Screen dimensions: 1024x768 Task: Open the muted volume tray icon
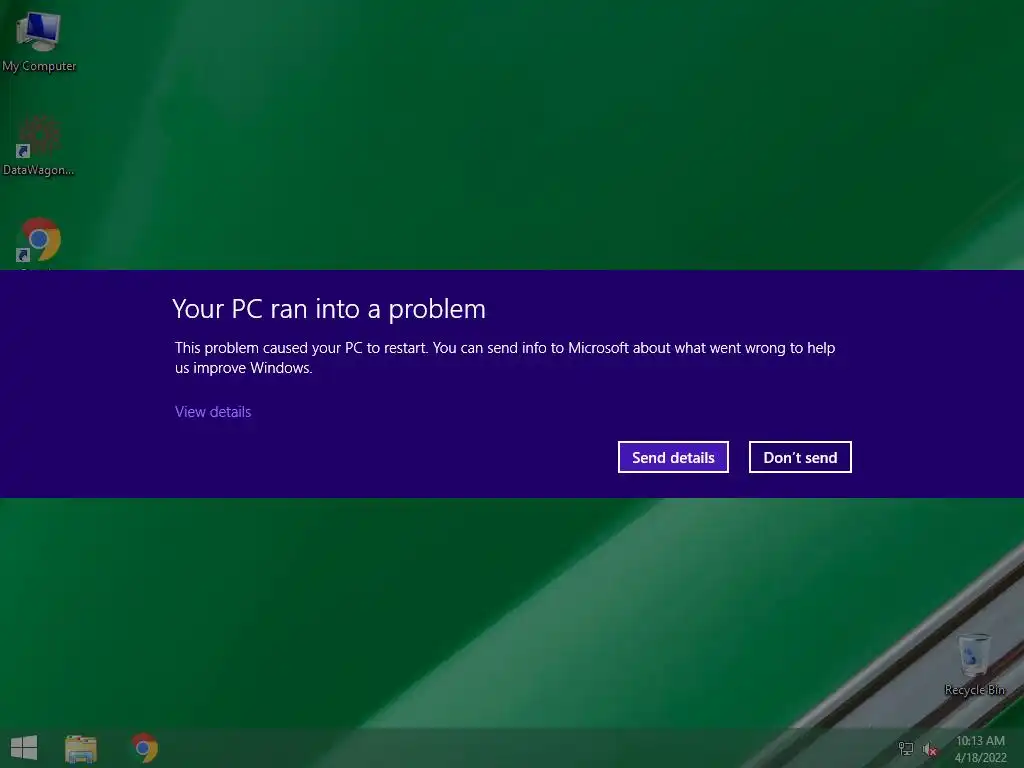pyautogui.click(x=929, y=749)
